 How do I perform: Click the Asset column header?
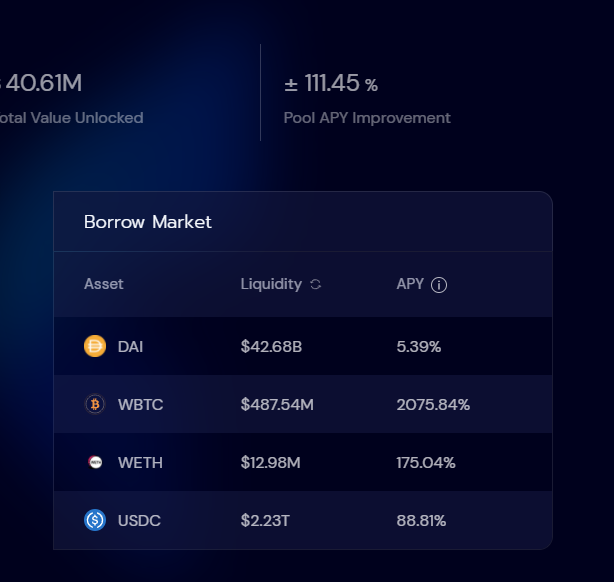tap(104, 284)
